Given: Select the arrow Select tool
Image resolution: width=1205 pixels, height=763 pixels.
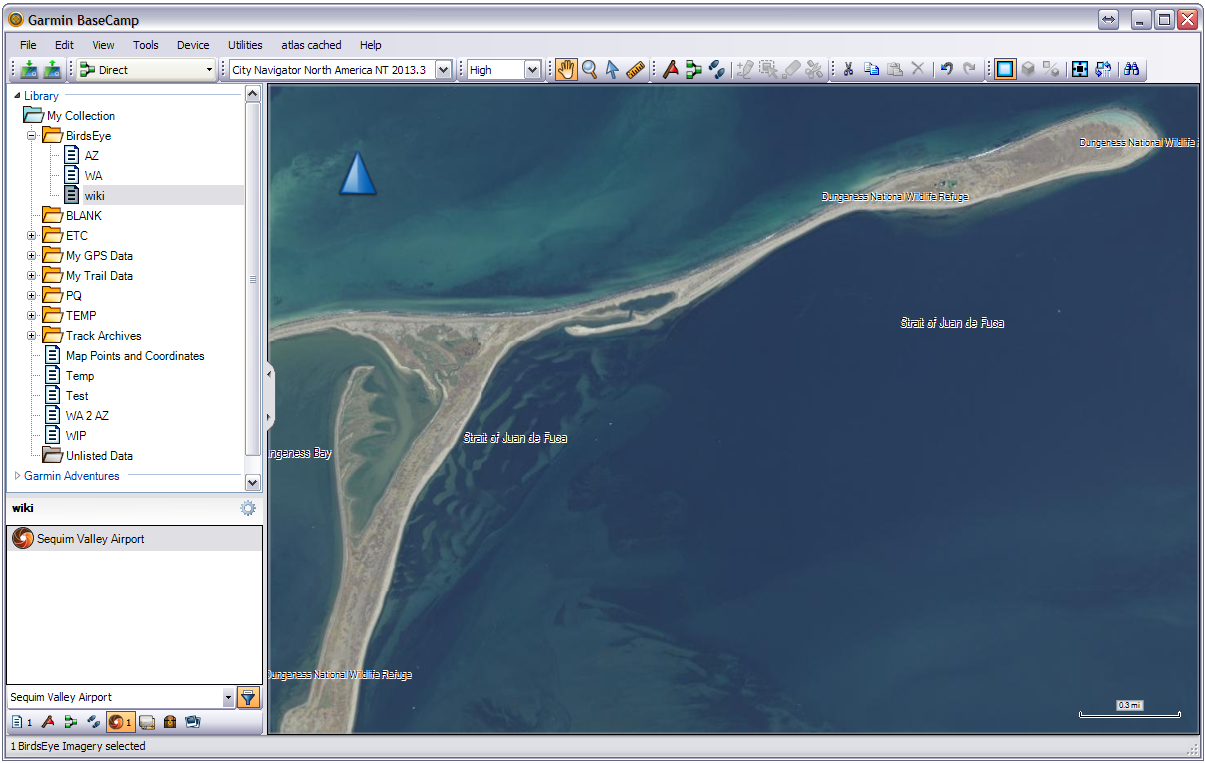Looking at the screenshot, I should pos(612,70).
